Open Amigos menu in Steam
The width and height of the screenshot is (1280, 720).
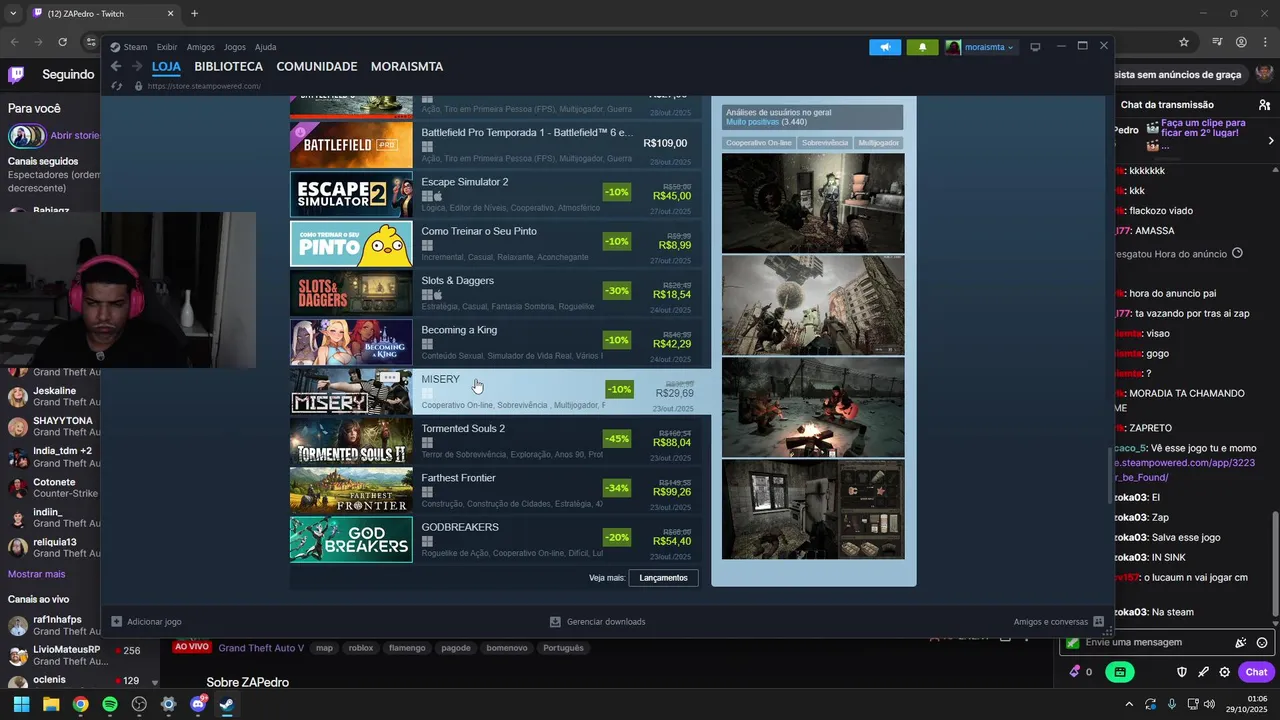pyautogui.click(x=200, y=47)
